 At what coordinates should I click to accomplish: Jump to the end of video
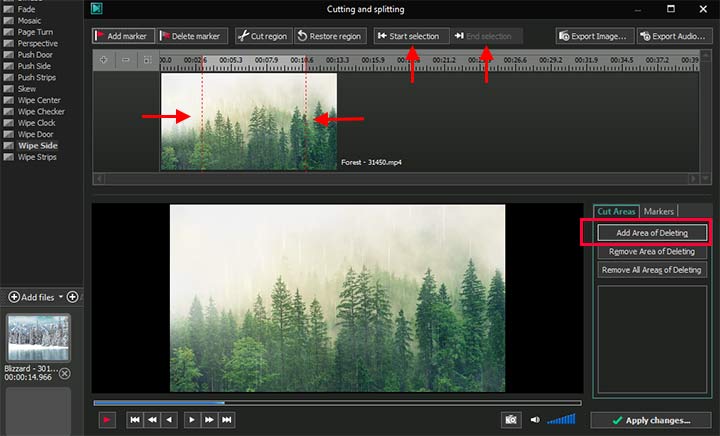point(227,419)
